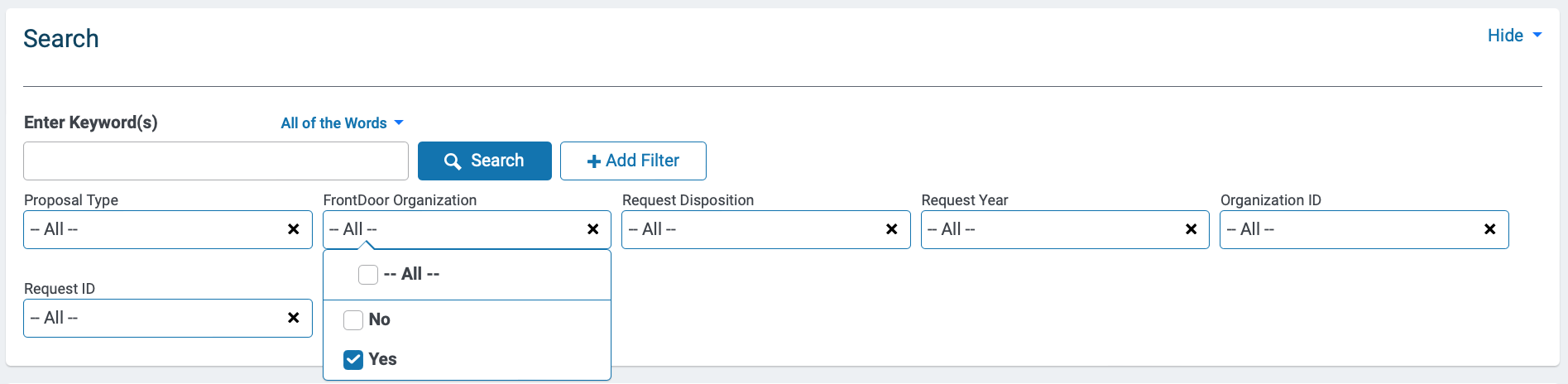The image size is (1568, 384).
Task: Click the blue Search button
Action: pos(485,161)
